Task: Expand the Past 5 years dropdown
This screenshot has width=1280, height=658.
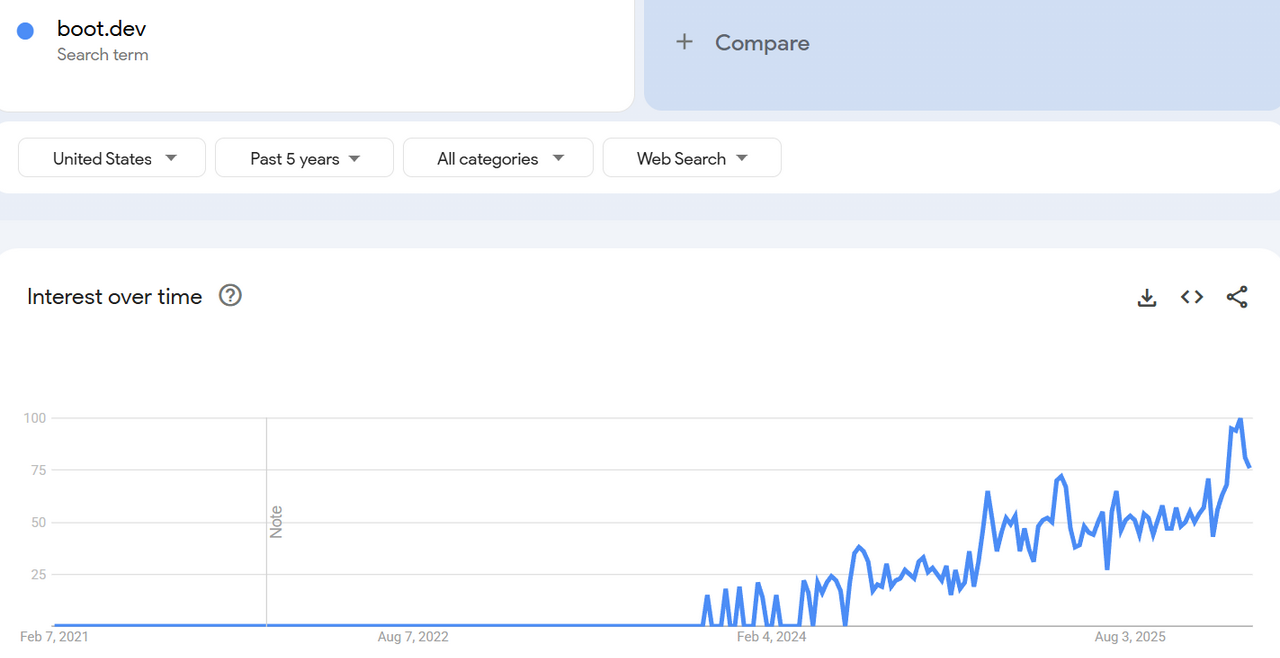Action: [x=304, y=158]
